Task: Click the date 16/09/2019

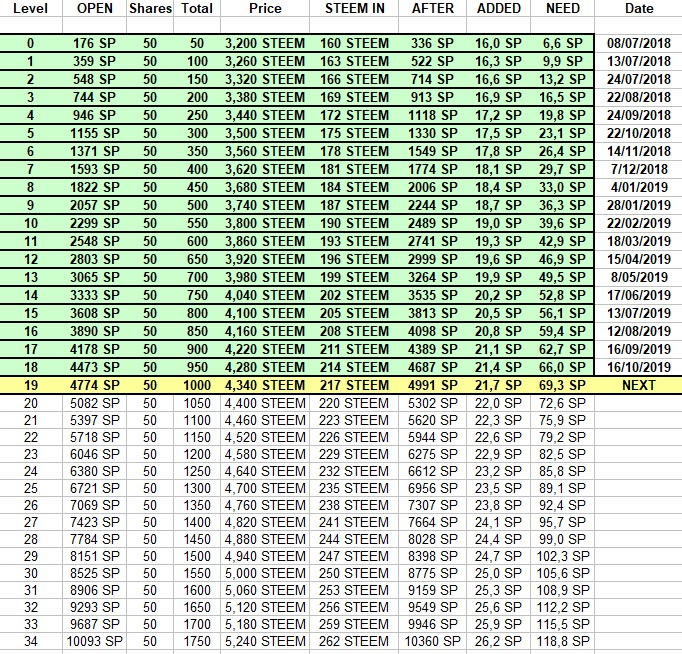Action: point(639,350)
